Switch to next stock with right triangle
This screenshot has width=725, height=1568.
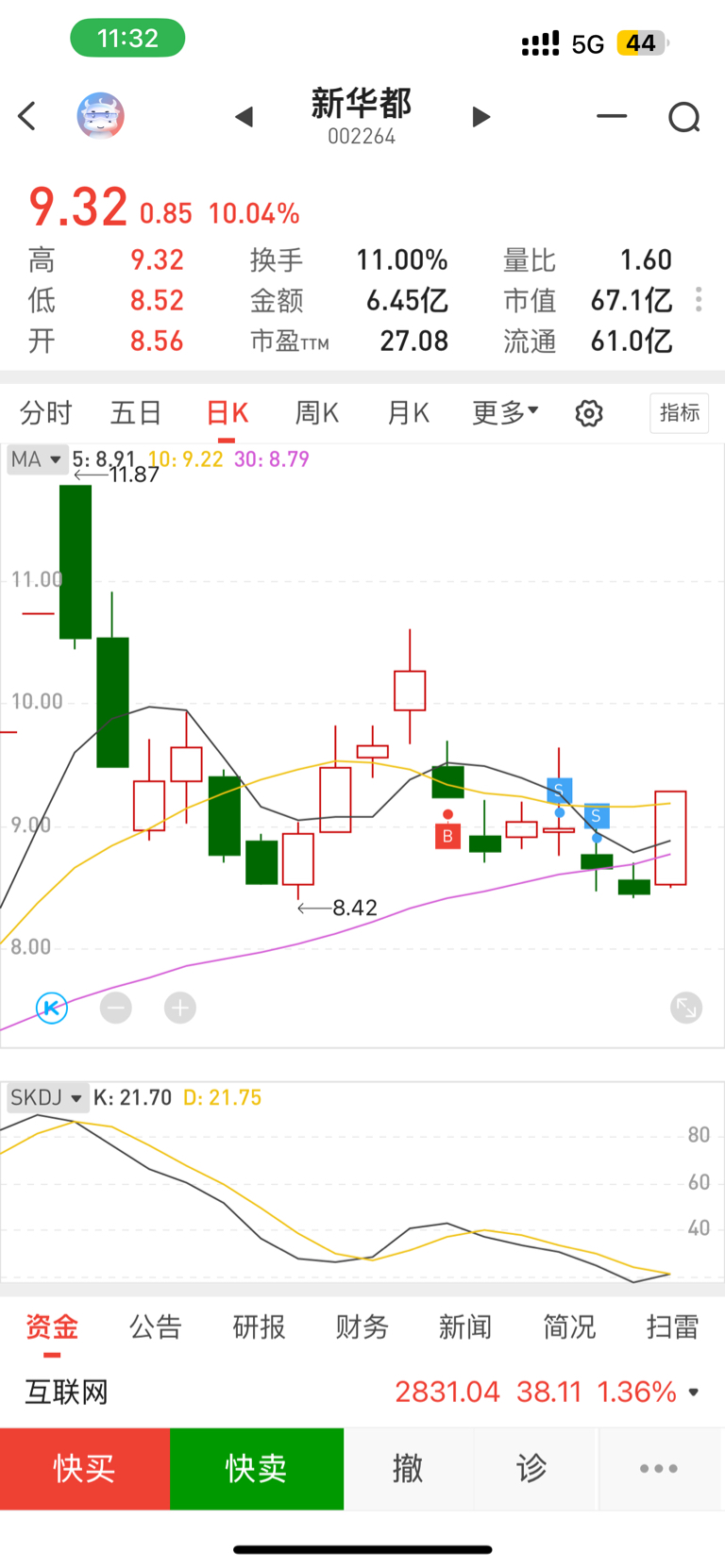coord(481,117)
